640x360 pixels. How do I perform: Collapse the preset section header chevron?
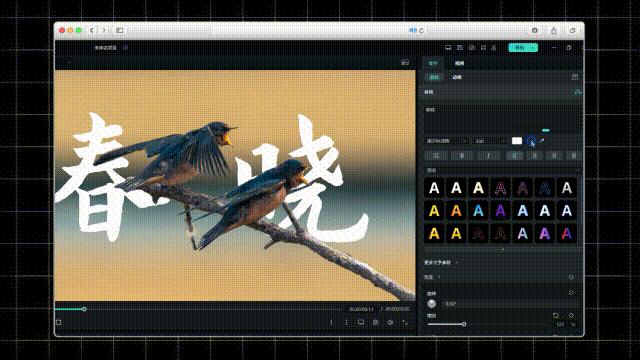click(578, 171)
